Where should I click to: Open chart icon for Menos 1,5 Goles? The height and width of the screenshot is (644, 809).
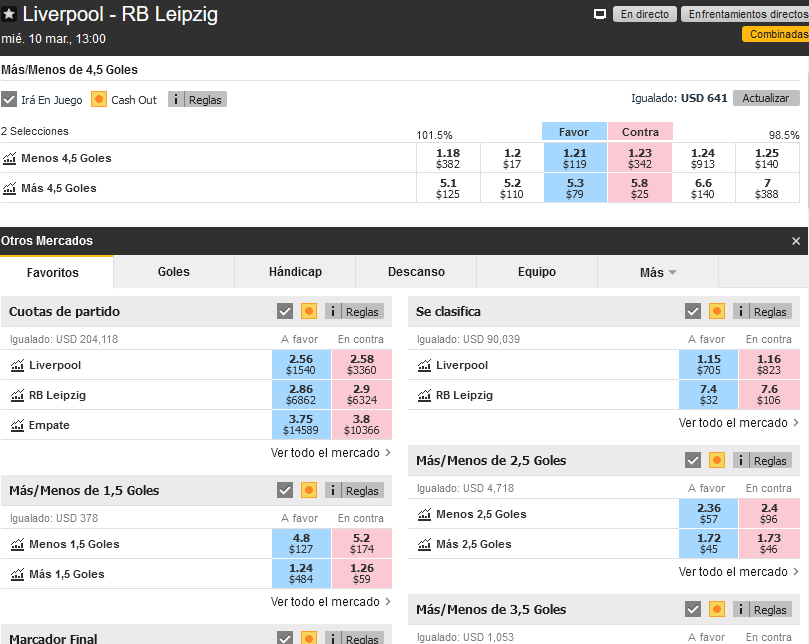click(x=18, y=544)
